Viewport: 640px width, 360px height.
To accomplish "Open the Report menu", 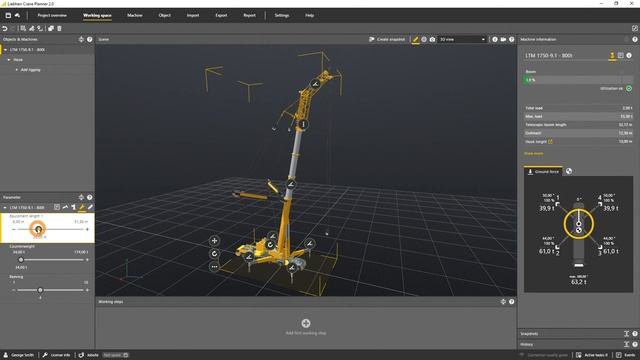I will 249,16.
